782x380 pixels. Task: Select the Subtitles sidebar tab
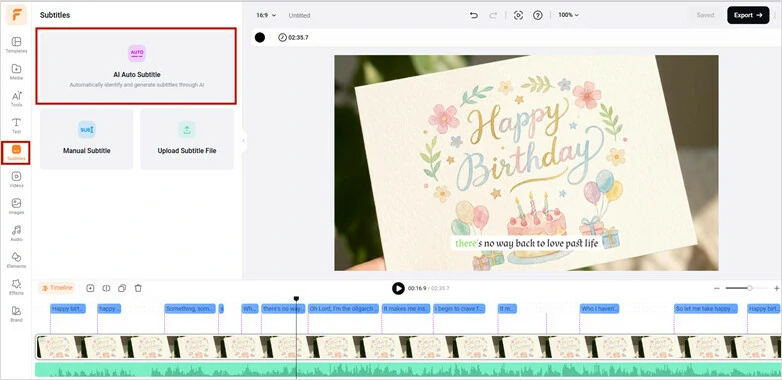16,152
